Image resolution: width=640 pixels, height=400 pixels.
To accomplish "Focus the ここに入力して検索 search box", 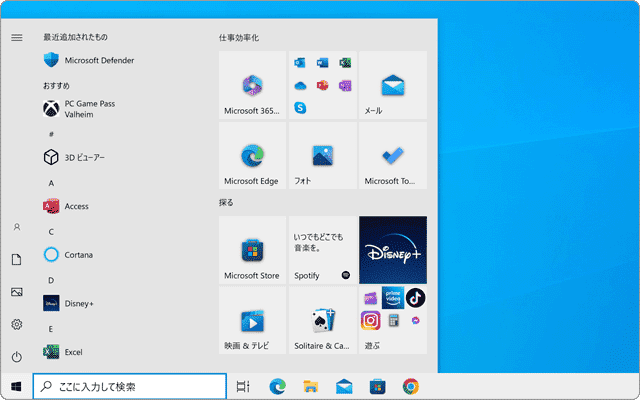I will click(x=130, y=386).
